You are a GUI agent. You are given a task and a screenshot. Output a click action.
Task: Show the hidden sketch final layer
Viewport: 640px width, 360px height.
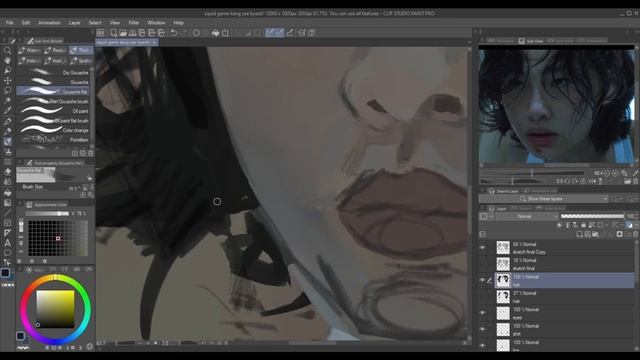[x=482, y=264]
